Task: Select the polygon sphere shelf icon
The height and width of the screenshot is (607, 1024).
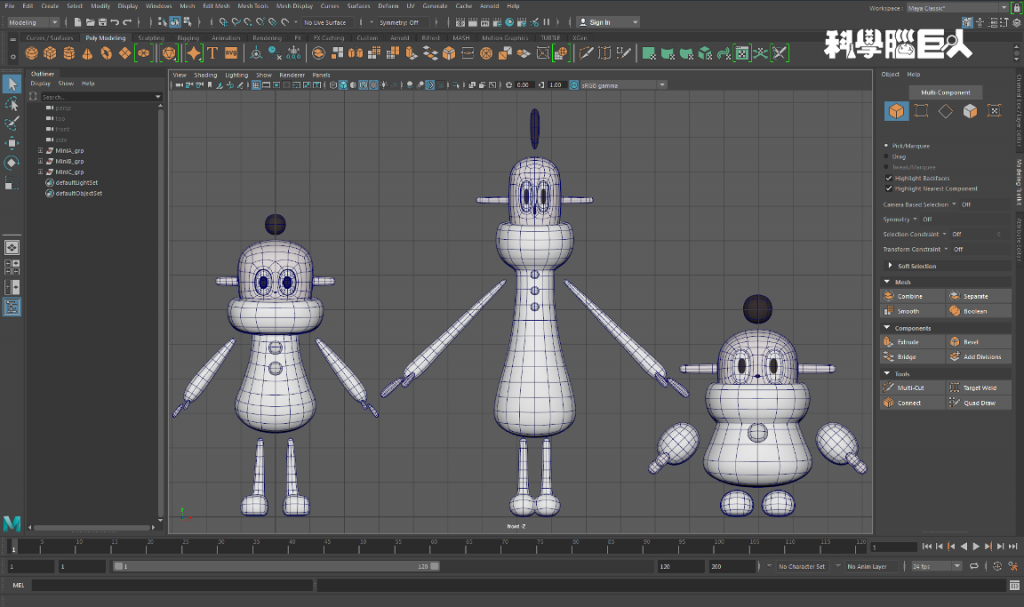Action: click(30, 53)
